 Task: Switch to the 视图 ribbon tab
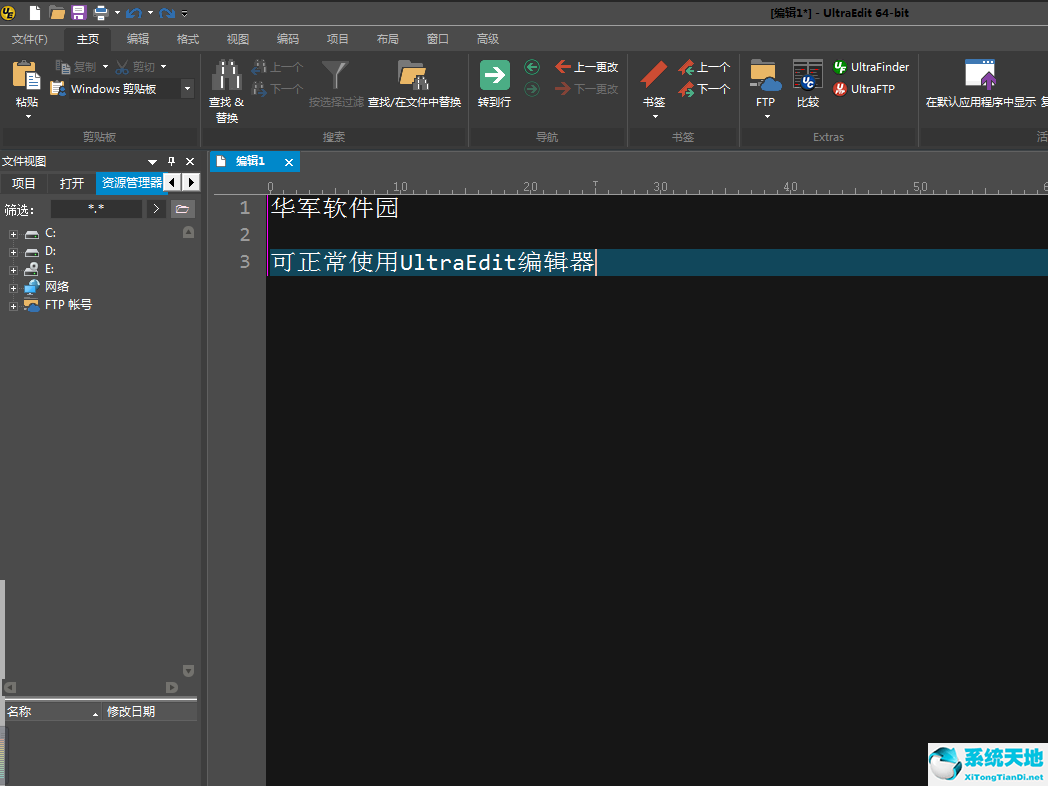(238, 39)
